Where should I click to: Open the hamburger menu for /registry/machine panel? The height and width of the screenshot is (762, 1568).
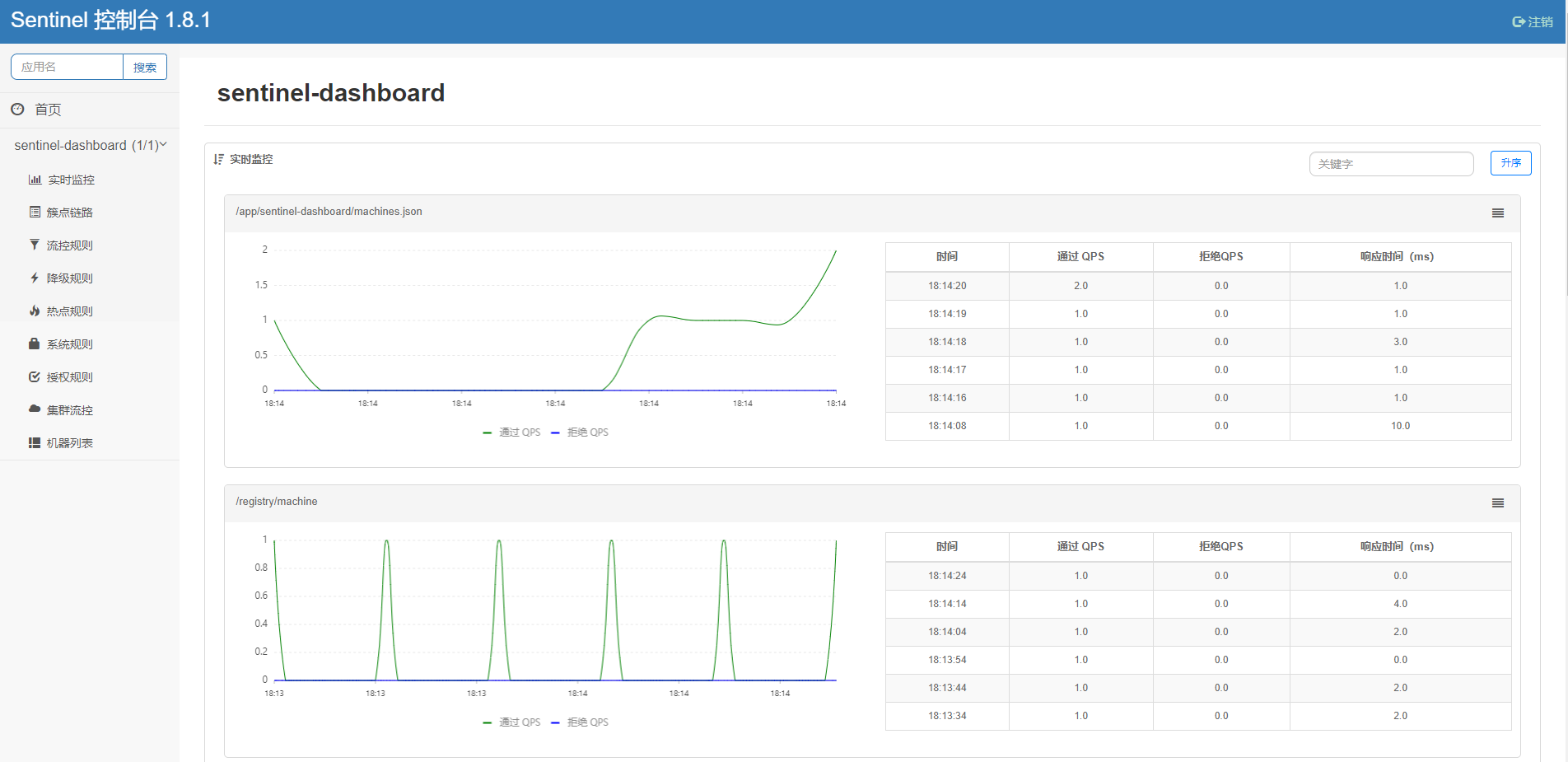click(1497, 503)
